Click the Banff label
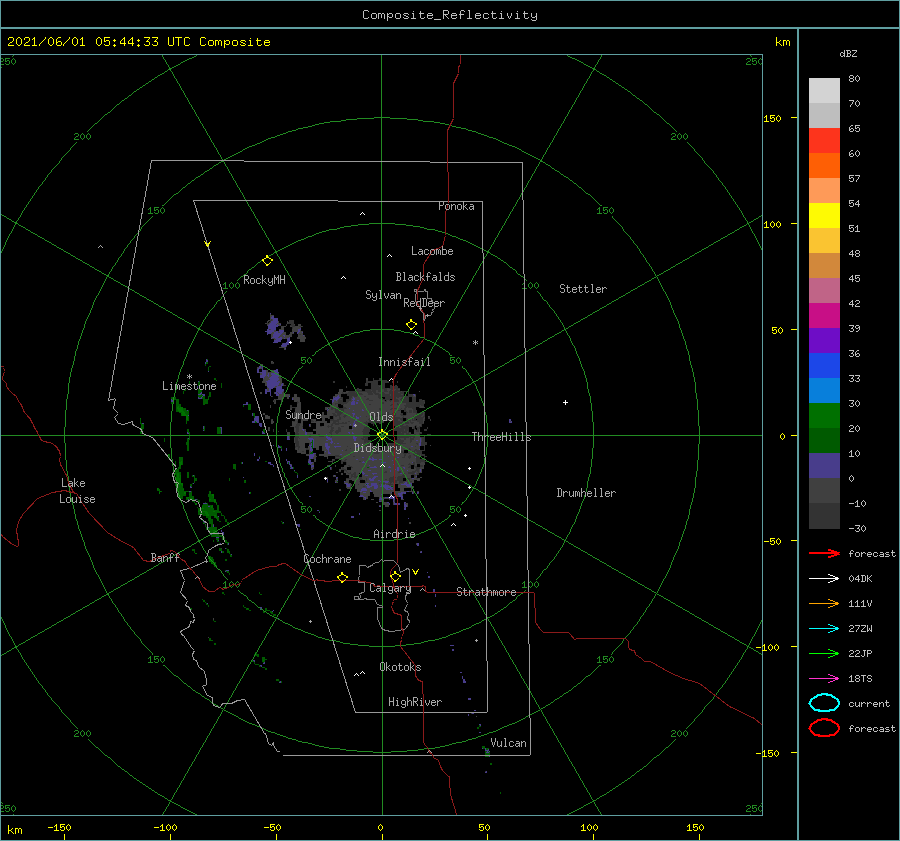Image resolution: width=900 pixels, height=841 pixels. point(165,557)
